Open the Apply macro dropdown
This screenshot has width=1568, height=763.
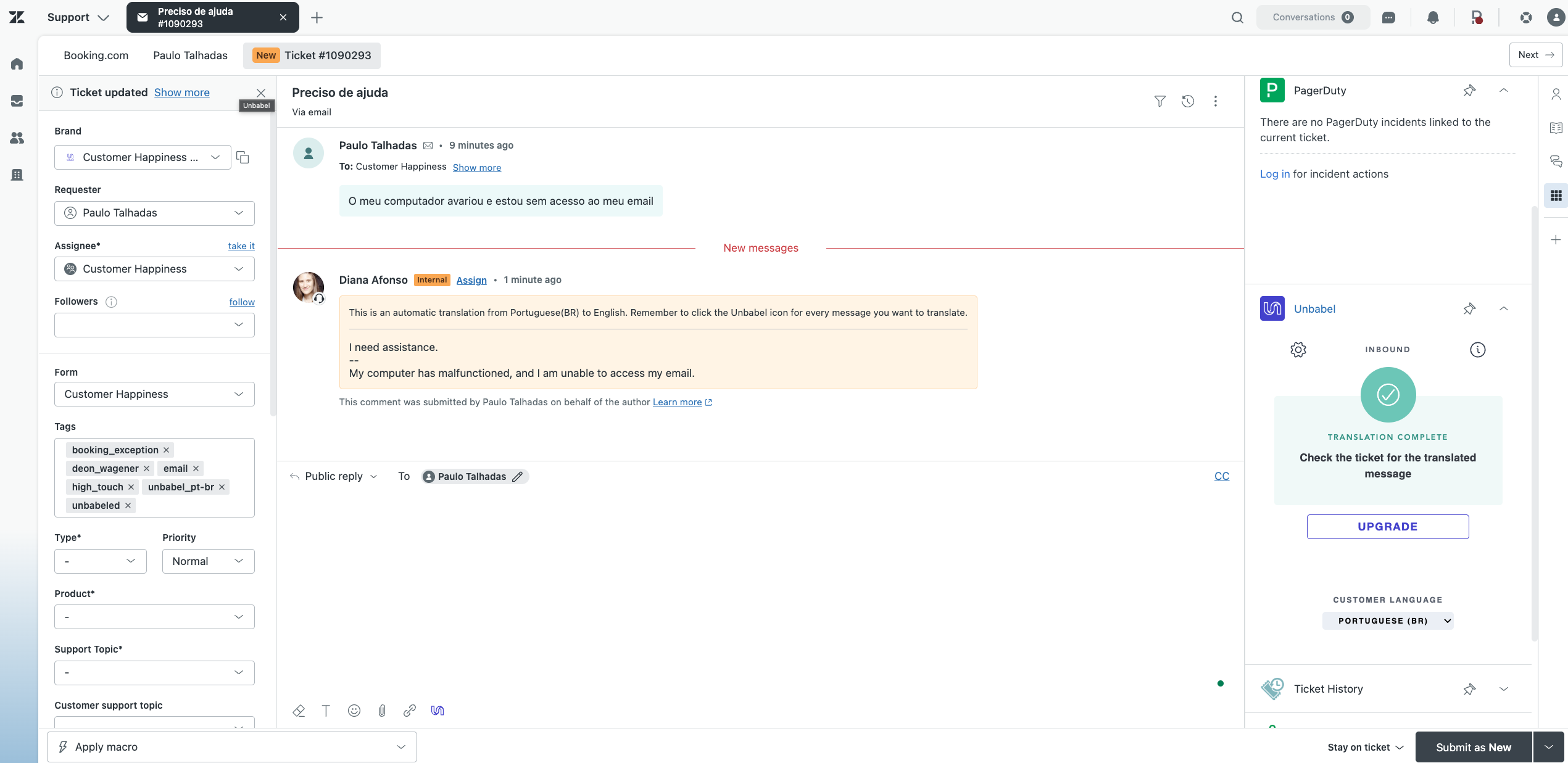click(232, 747)
